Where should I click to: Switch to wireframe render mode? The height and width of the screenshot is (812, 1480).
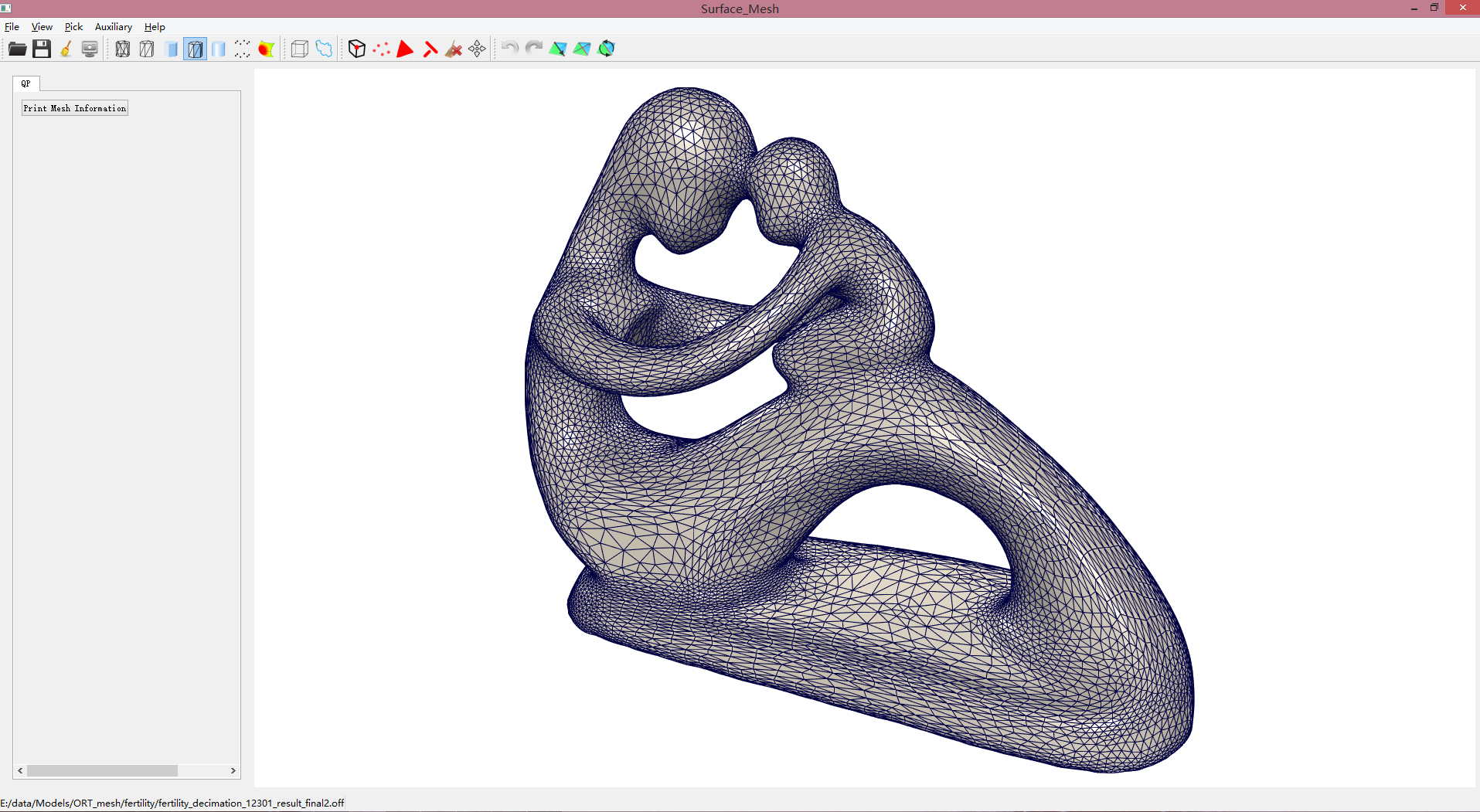coord(122,49)
